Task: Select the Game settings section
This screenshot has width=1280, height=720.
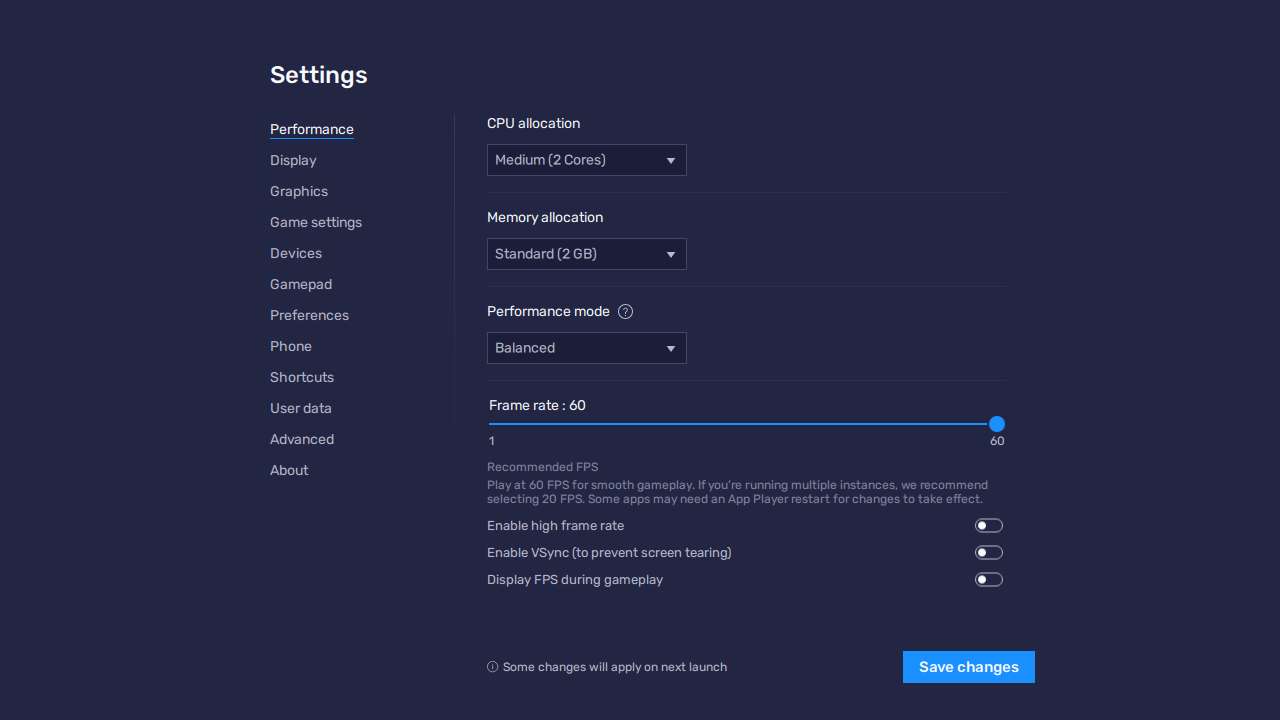Action: (316, 222)
